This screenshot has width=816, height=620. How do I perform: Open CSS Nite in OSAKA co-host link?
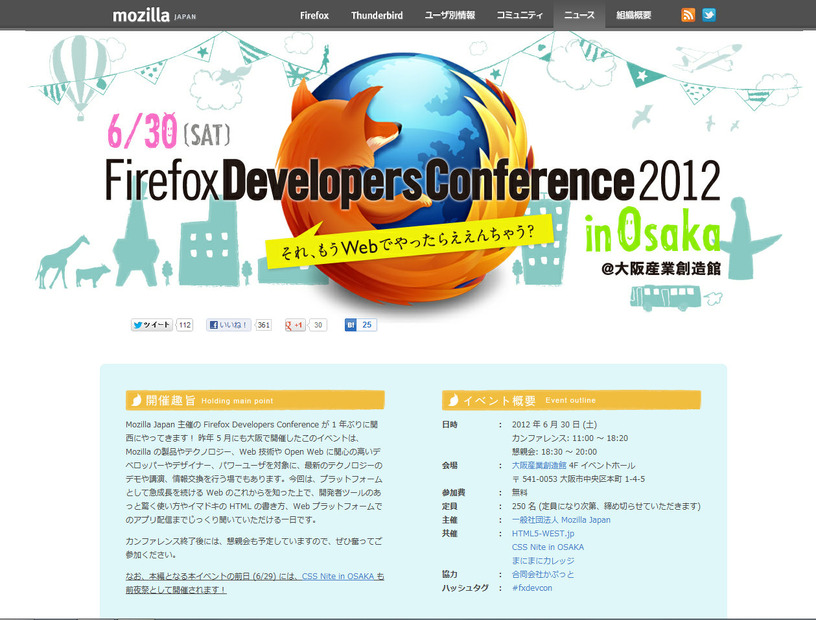pos(547,547)
